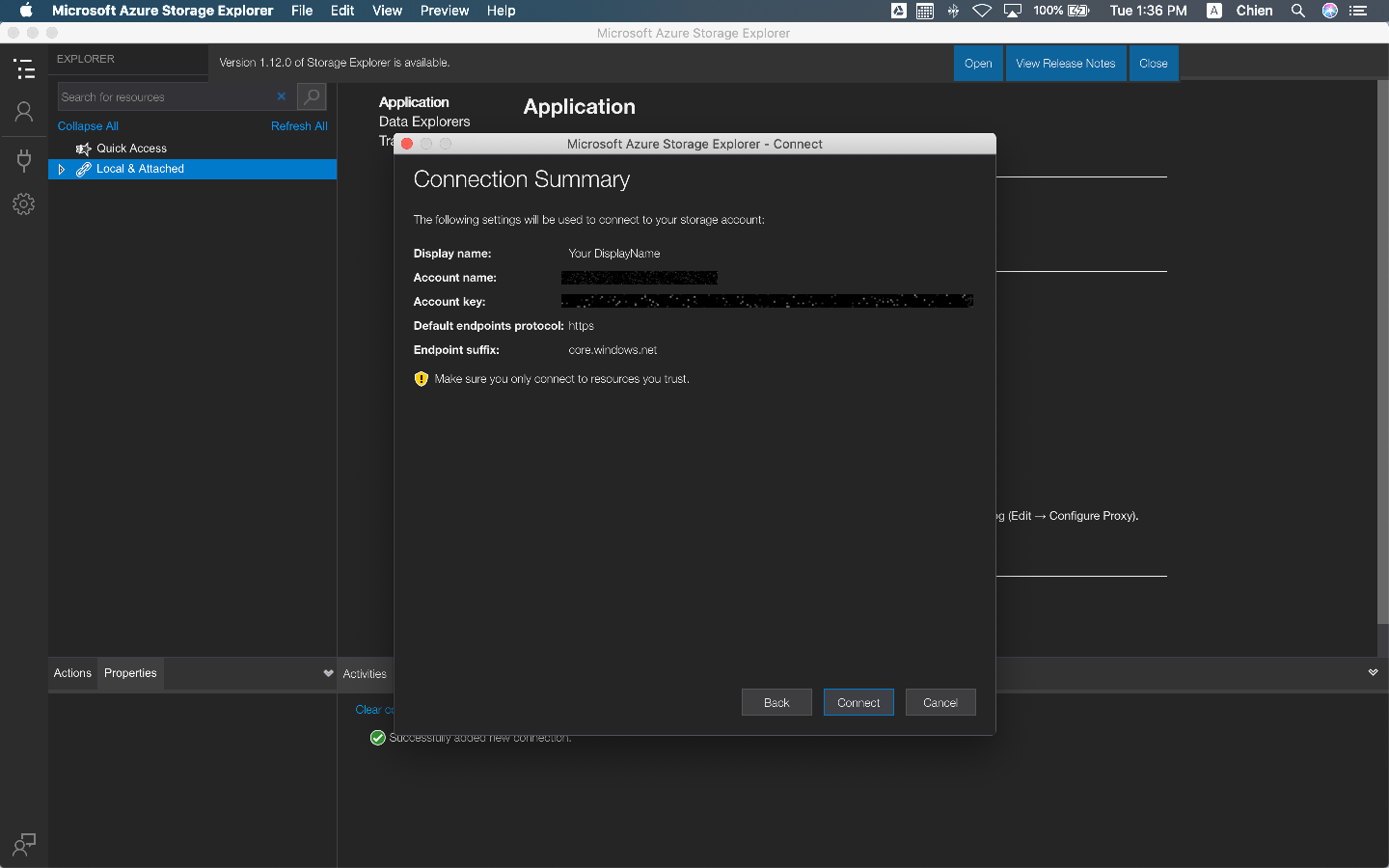This screenshot has width=1389, height=868.
Task: Expand the Local & Attached tree node
Action: 61,168
